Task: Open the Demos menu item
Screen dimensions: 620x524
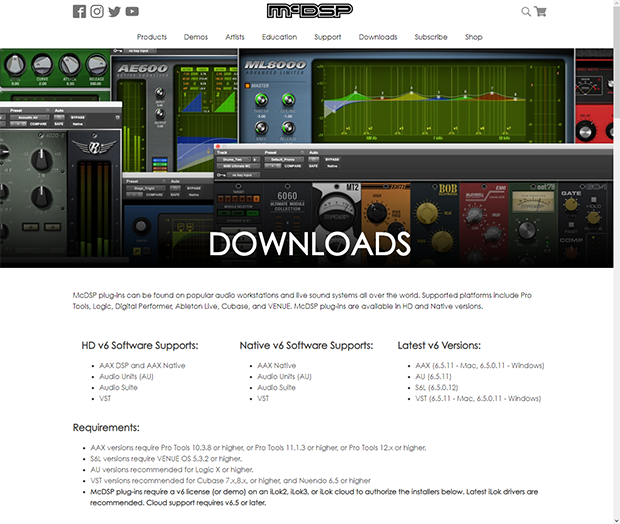Action: pos(196,37)
